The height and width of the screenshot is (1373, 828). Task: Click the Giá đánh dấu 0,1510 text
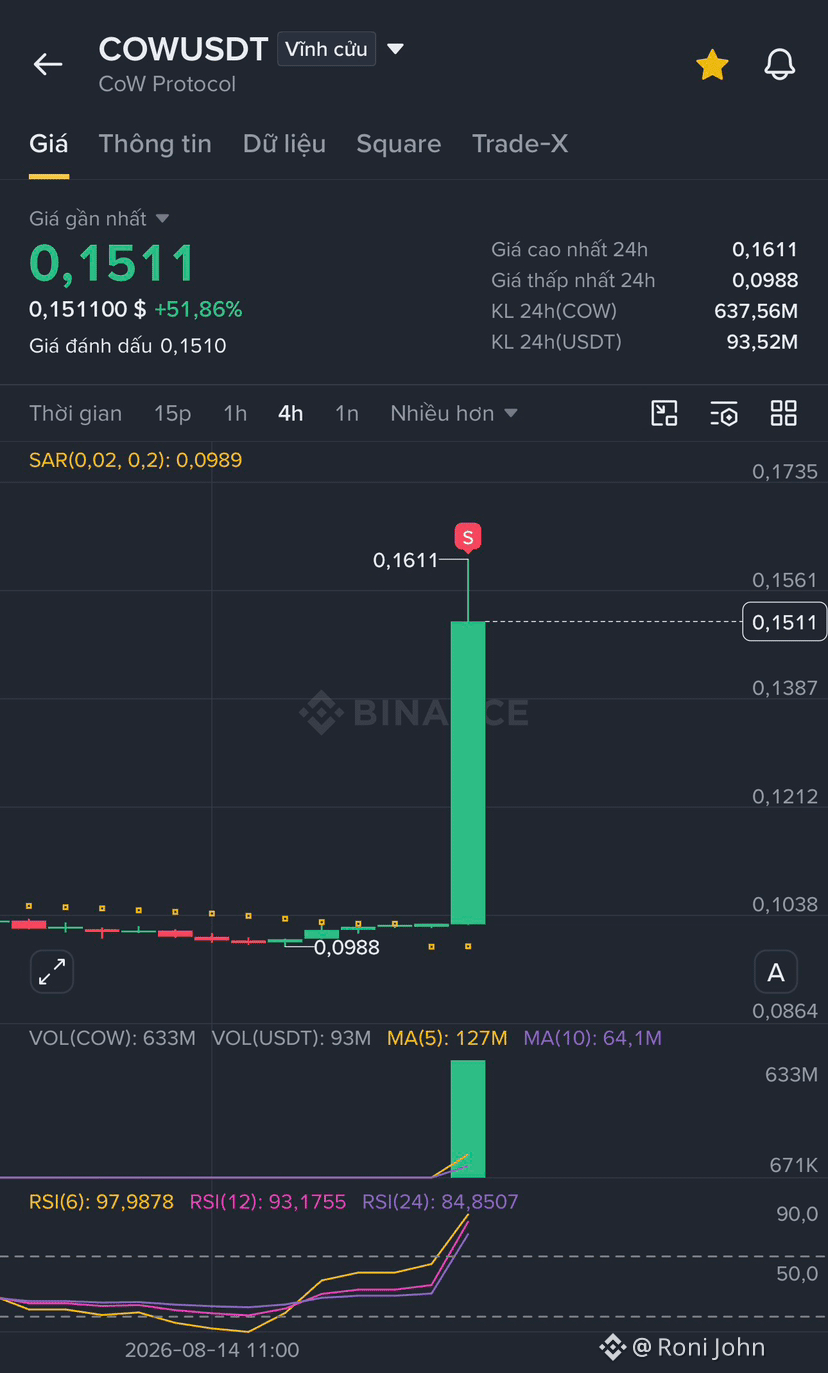[128, 346]
